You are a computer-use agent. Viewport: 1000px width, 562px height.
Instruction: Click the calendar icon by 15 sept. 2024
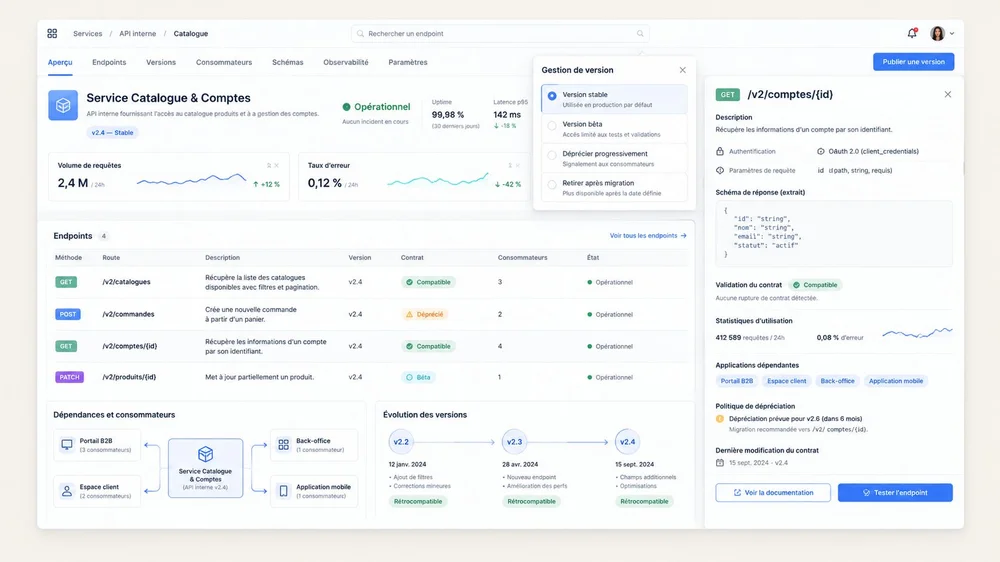click(720, 462)
